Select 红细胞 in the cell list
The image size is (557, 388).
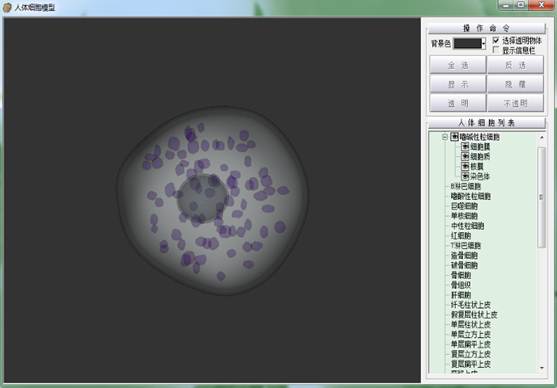click(461, 236)
